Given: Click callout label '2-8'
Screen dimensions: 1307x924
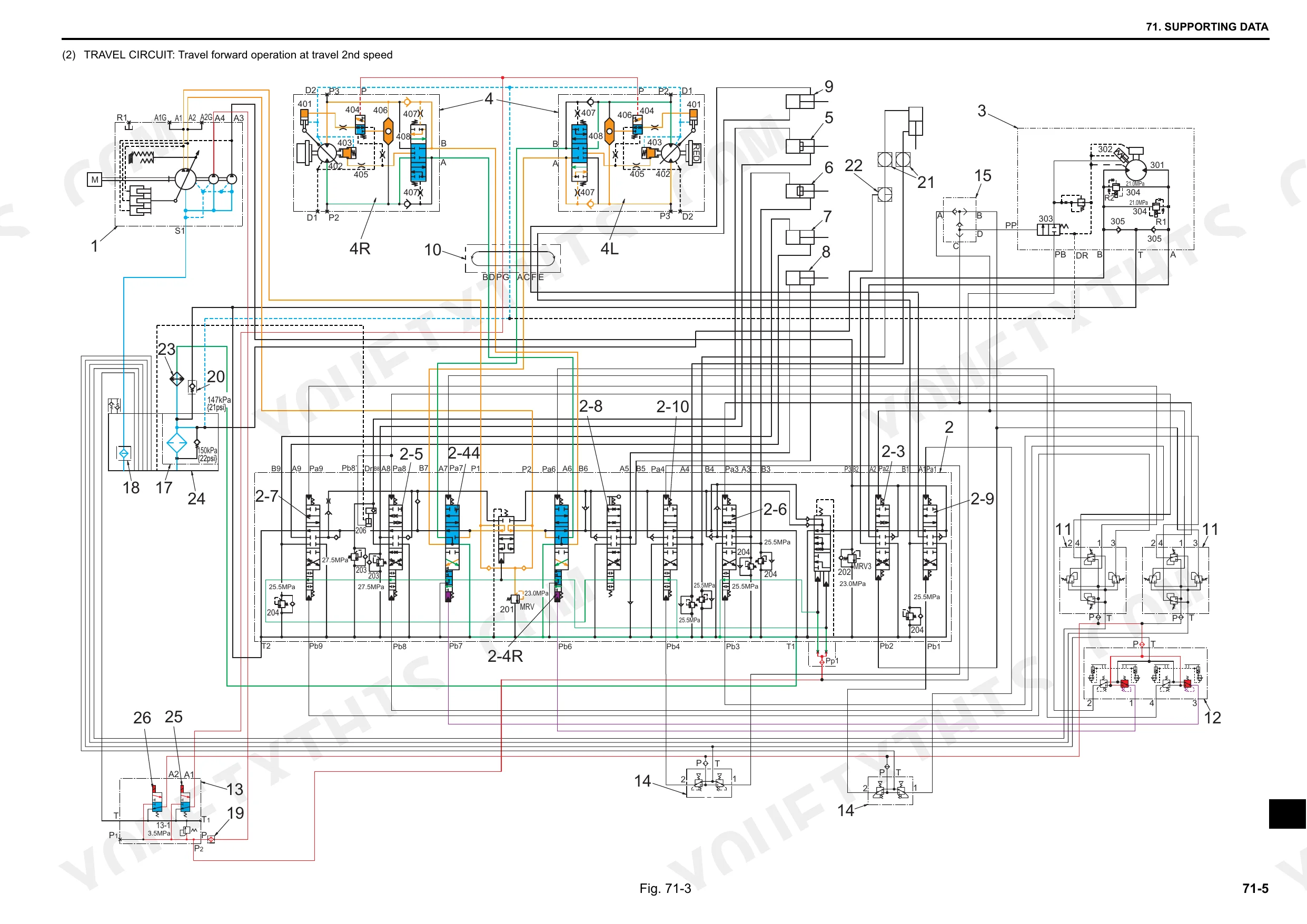Looking at the screenshot, I should click(590, 406).
